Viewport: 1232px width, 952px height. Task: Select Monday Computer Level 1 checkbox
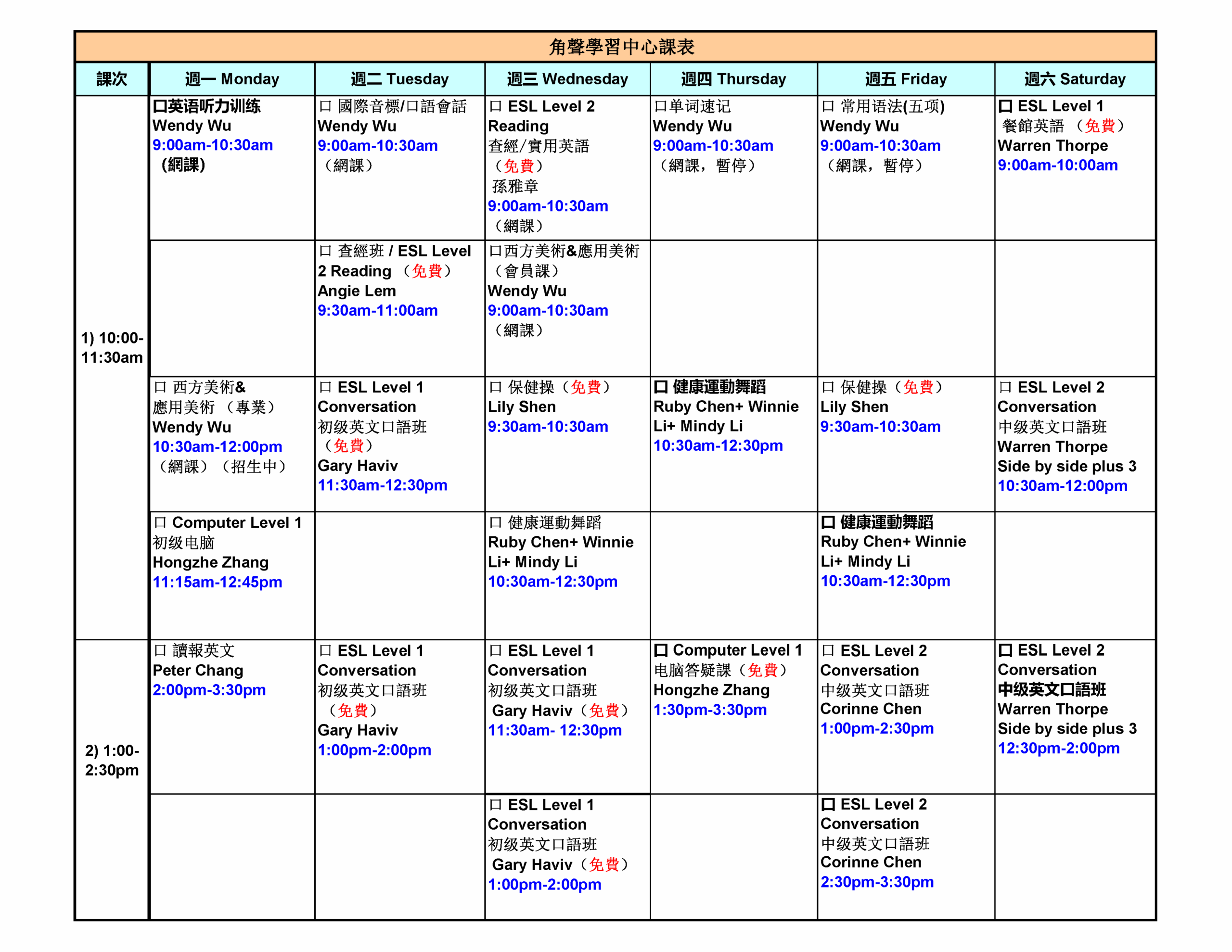[160, 523]
